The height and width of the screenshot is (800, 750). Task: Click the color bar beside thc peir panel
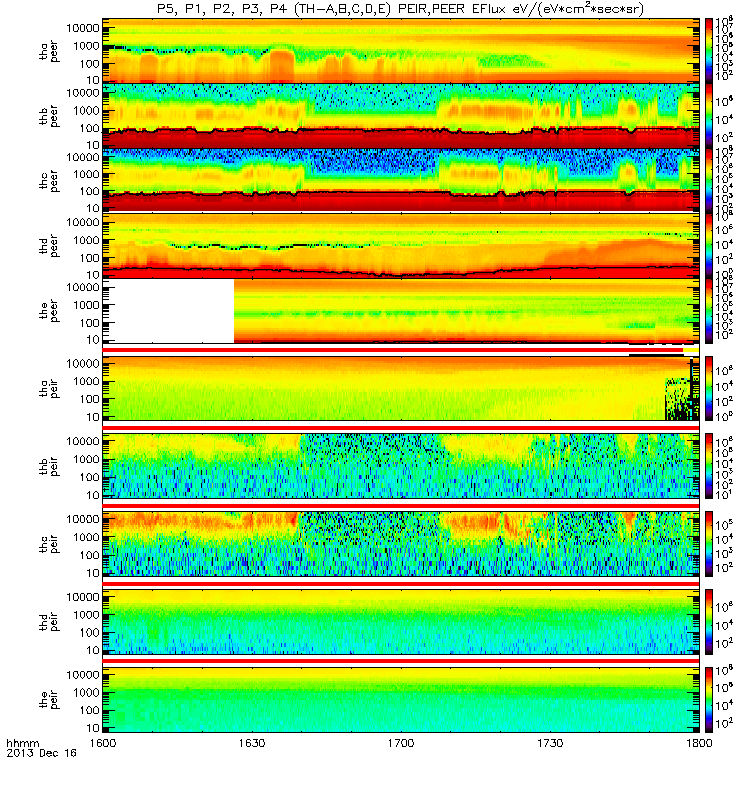click(709, 544)
